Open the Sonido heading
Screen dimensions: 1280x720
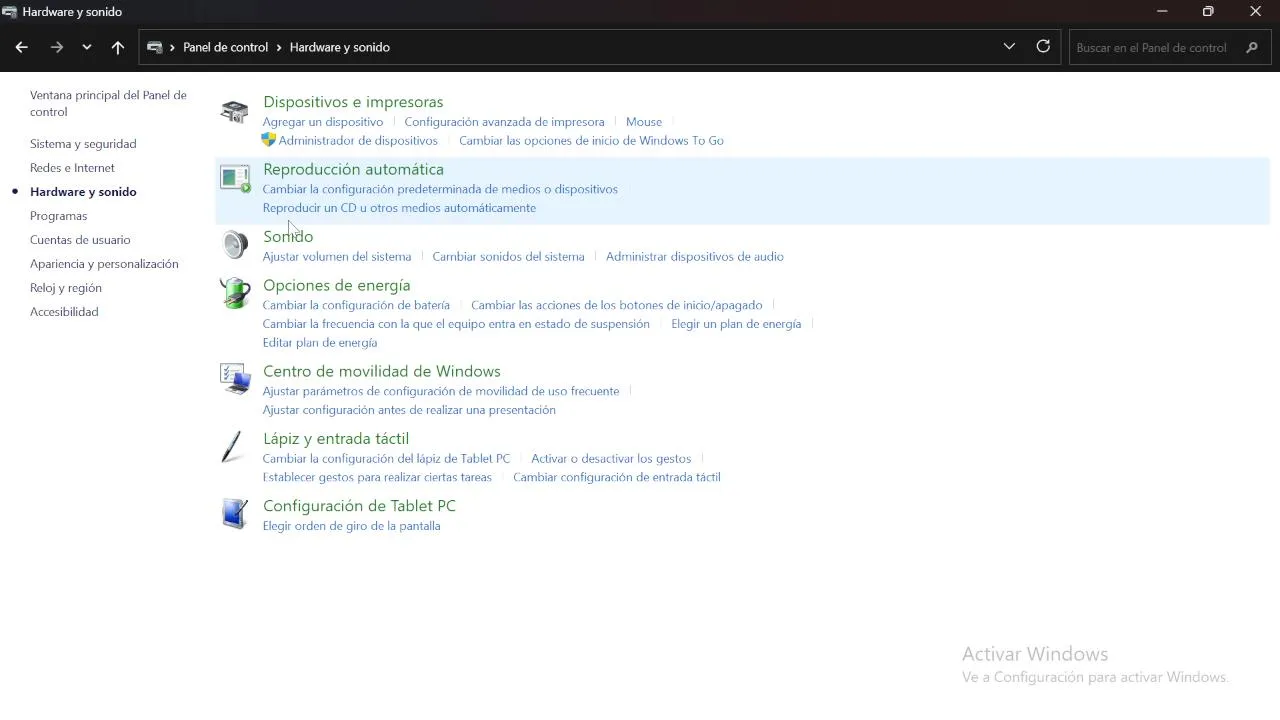coord(288,236)
